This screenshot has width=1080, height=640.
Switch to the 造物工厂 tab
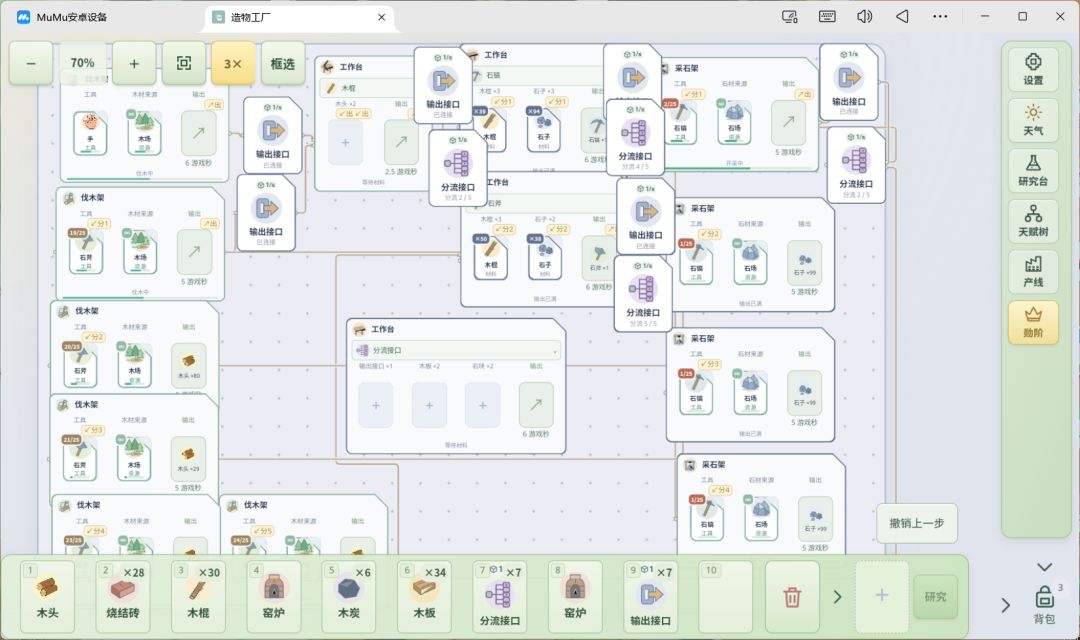299,17
